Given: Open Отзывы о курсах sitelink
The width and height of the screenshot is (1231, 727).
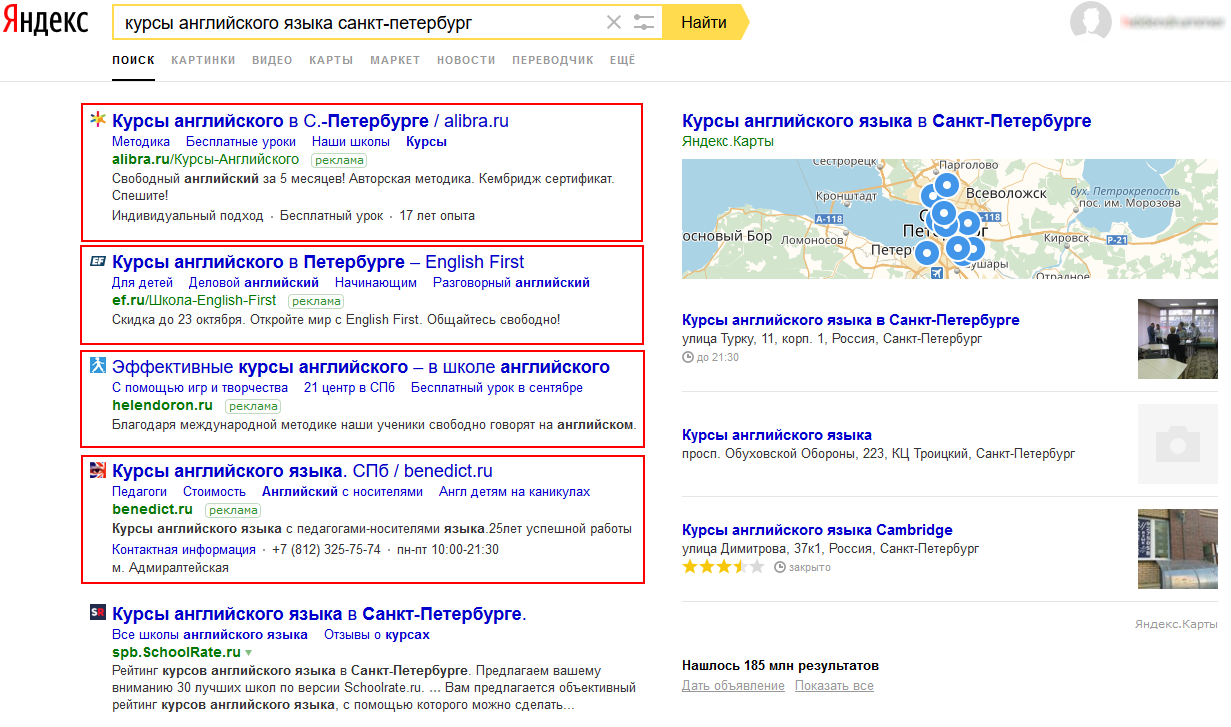Looking at the screenshot, I should [377, 635].
